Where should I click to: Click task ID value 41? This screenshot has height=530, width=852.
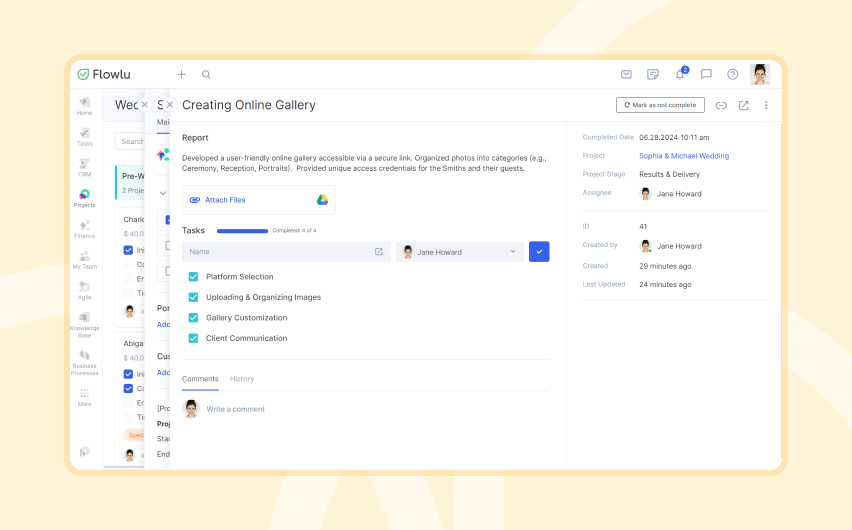click(643, 227)
